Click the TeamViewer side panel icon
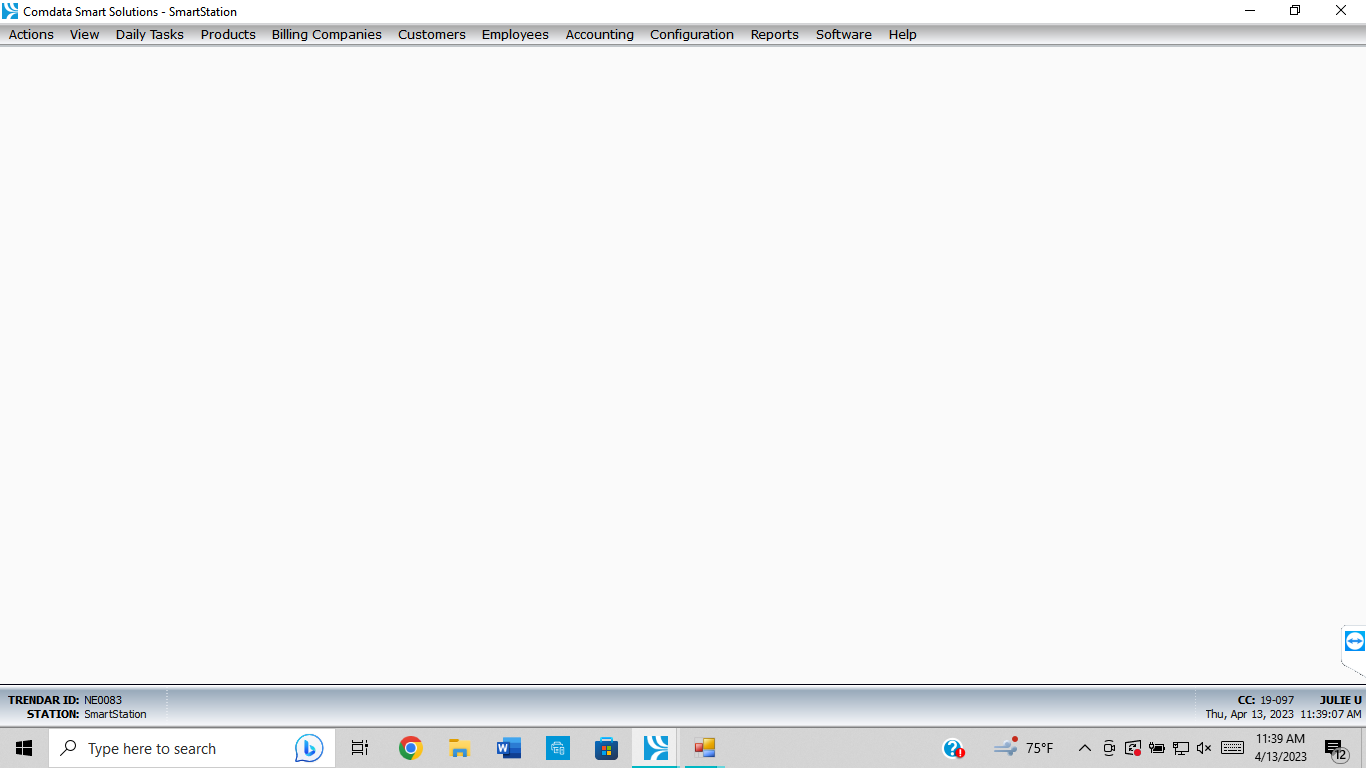The image size is (1366, 768). point(1354,641)
